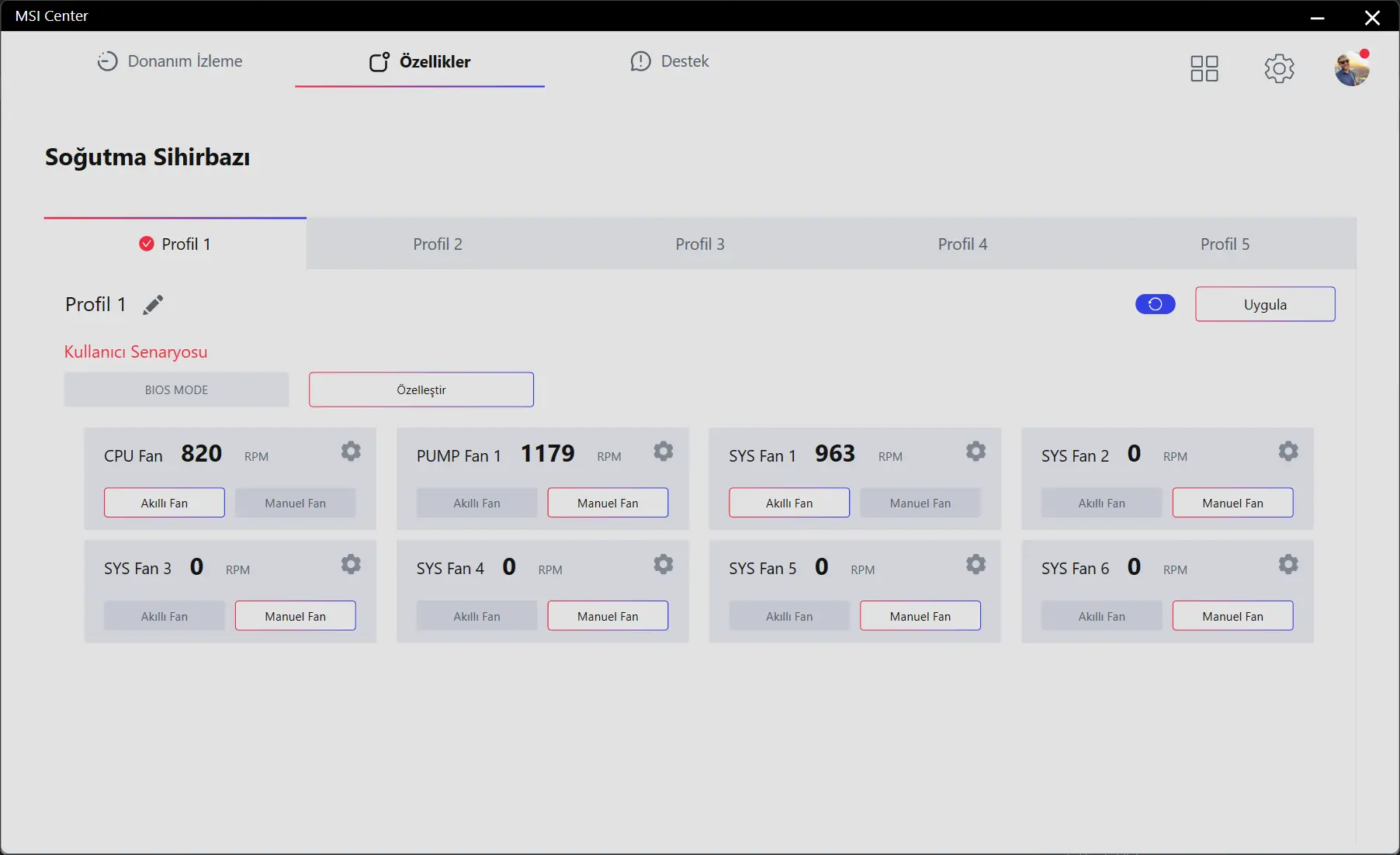Open the Destek tab
Image resolution: width=1400 pixels, height=855 pixels.
(670, 61)
